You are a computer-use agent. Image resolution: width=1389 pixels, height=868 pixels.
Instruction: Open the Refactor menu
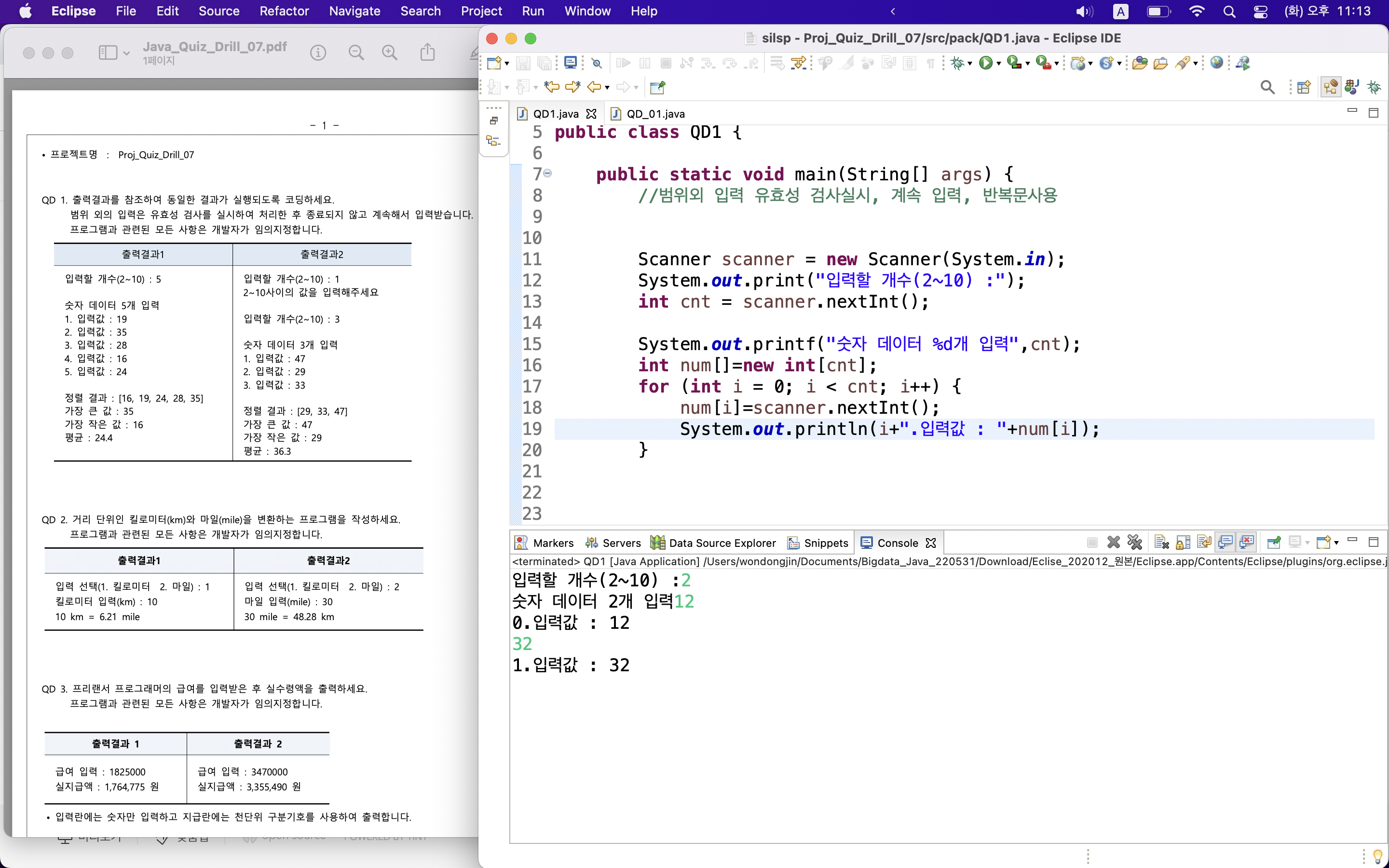coord(284,11)
